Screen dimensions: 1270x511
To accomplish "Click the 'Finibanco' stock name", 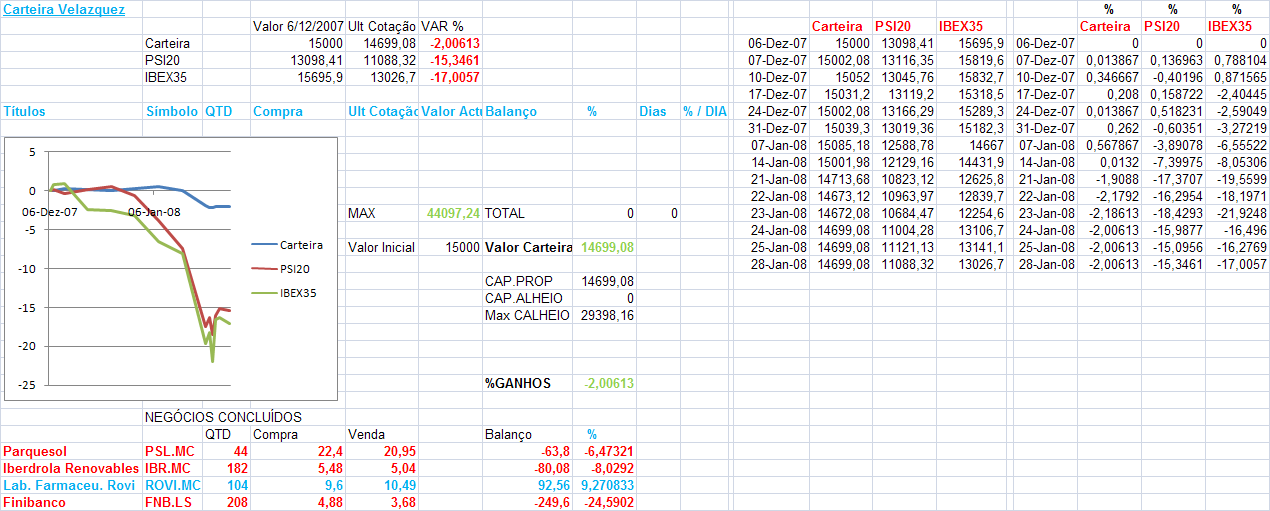I will click(x=34, y=502).
